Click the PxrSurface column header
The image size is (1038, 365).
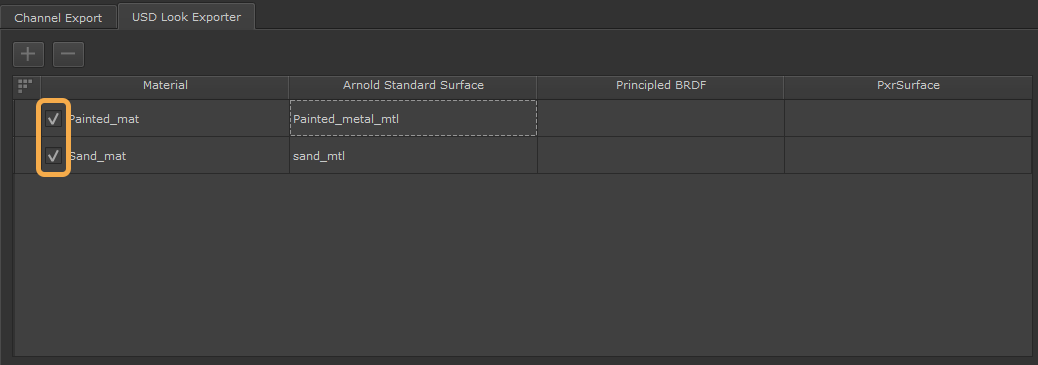point(908,85)
